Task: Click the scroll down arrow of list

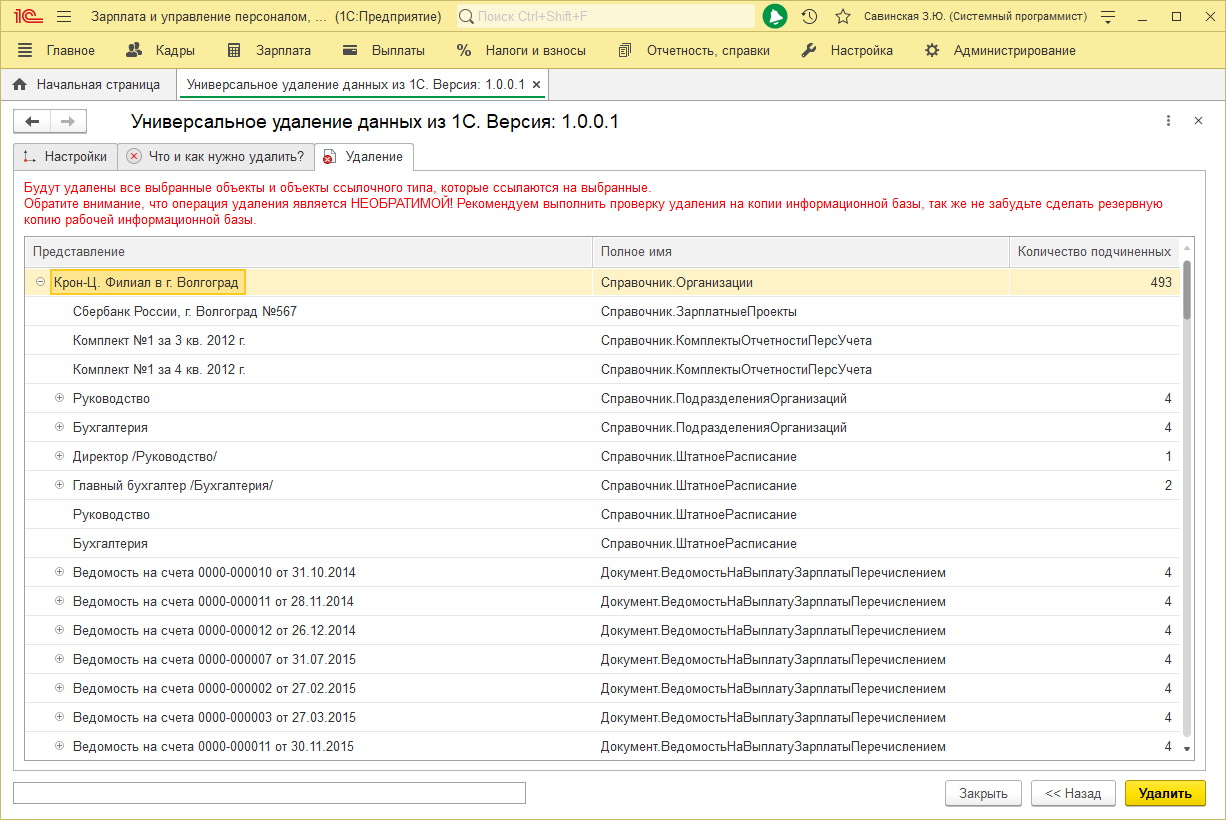Action: 1187,748
